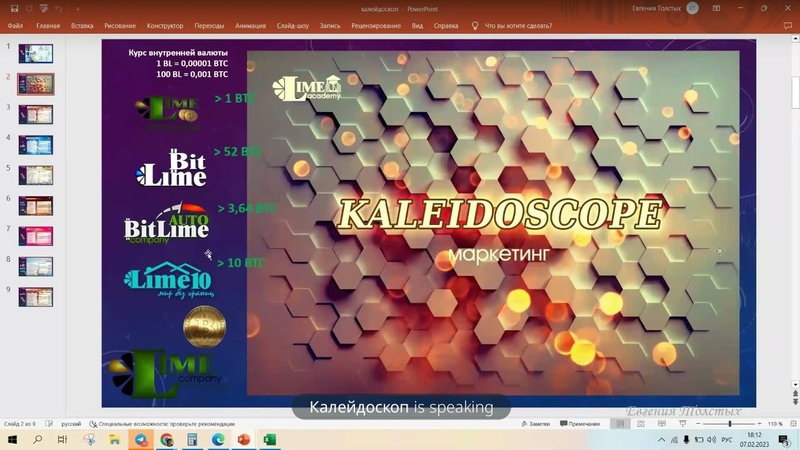The image size is (800, 450).
Task: Toggle the Примечания comments pane
Action: (584, 424)
